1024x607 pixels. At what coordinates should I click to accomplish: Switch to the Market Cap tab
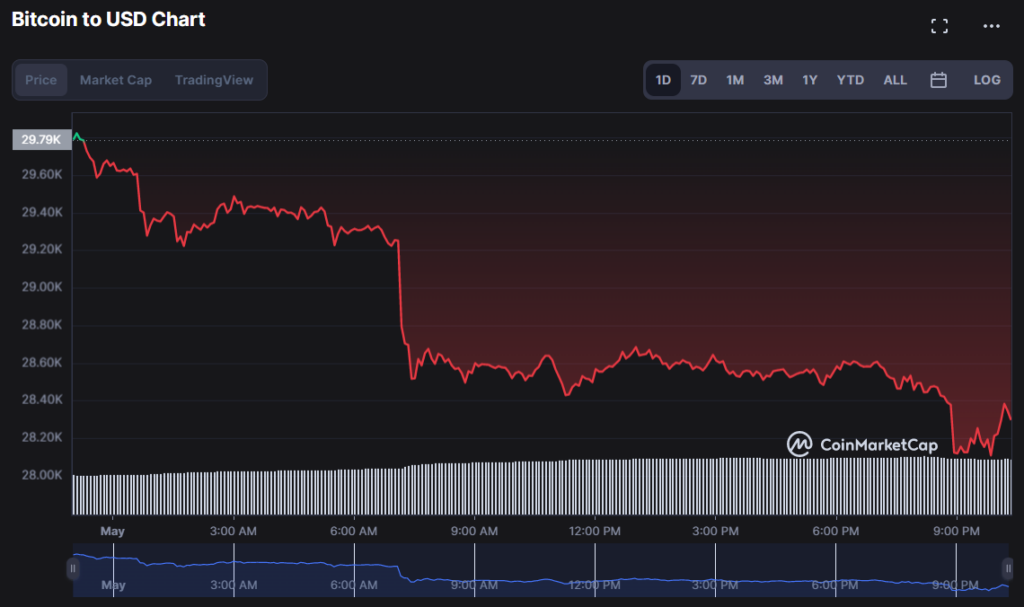click(x=116, y=79)
